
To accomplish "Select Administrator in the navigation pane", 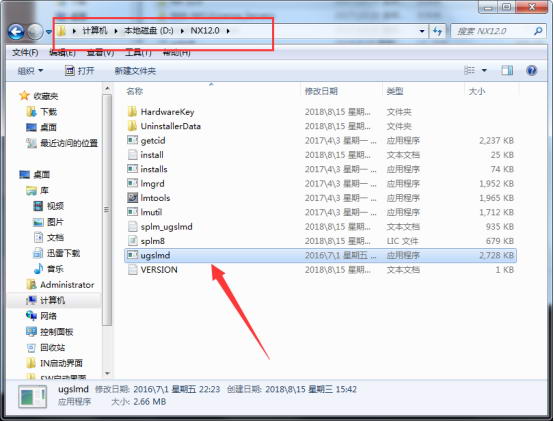I will (60, 285).
